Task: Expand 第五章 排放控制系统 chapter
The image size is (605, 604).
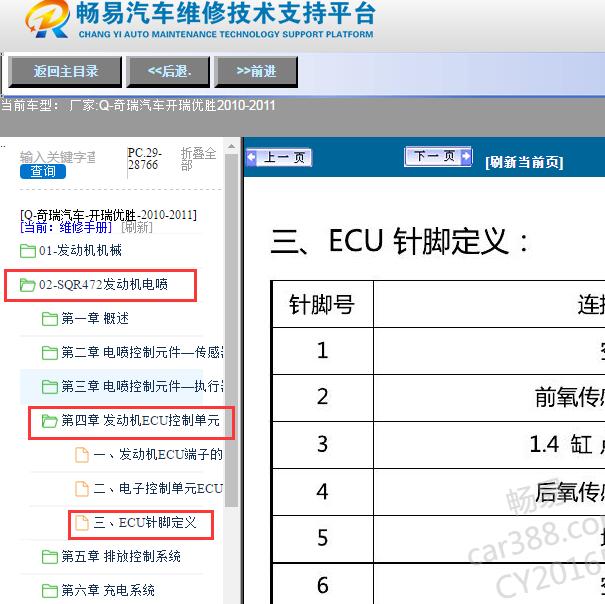Action: [x=121, y=557]
